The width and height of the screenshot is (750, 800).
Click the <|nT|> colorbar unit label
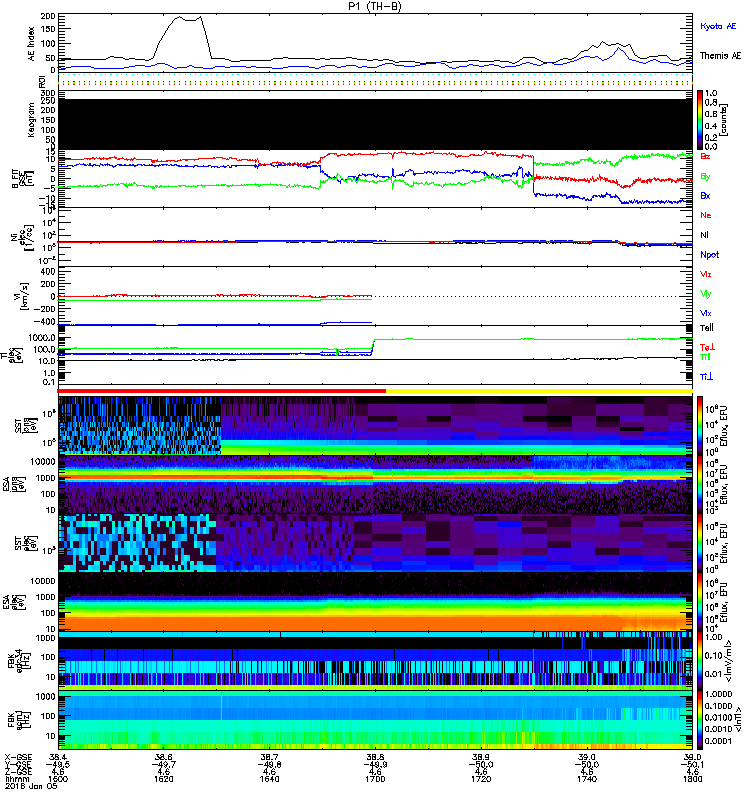click(x=737, y=720)
